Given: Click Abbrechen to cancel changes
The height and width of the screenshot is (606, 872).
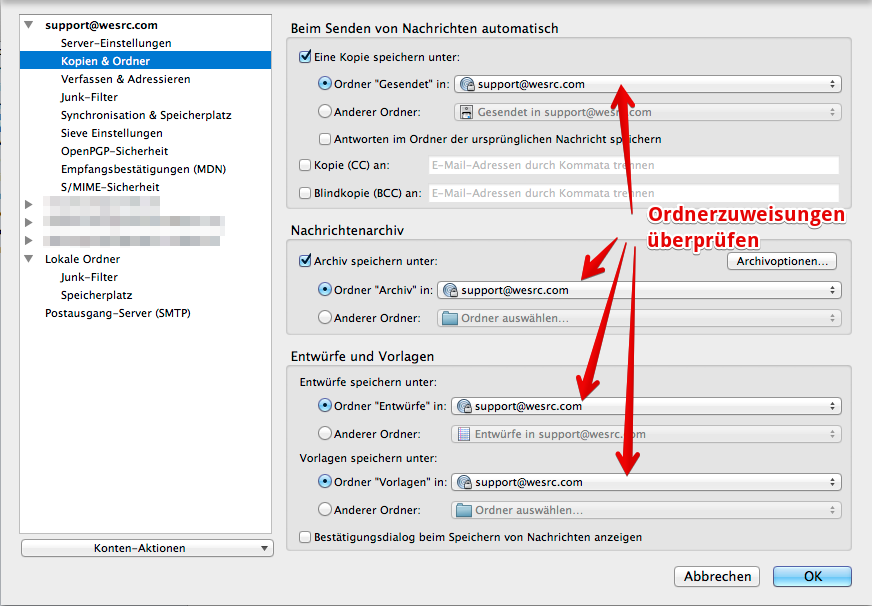Looking at the screenshot, I should tap(717, 577).
